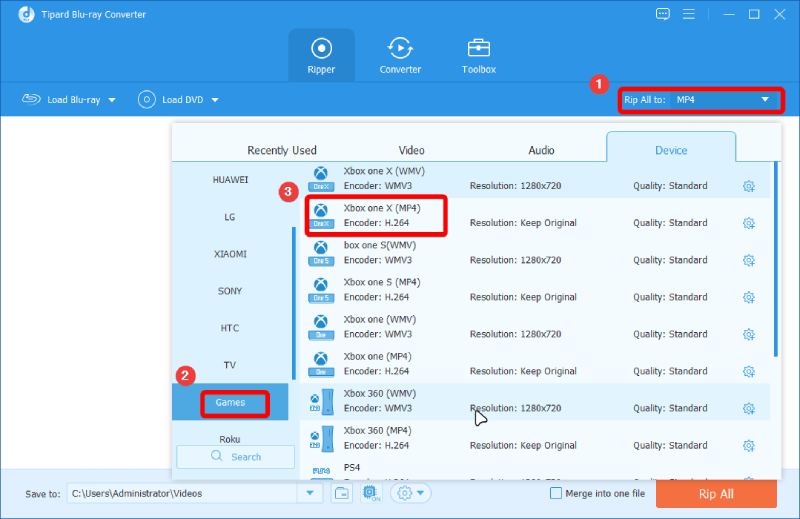Click the Save to path field
Screen dimensions: 800x519
(182, 493)
